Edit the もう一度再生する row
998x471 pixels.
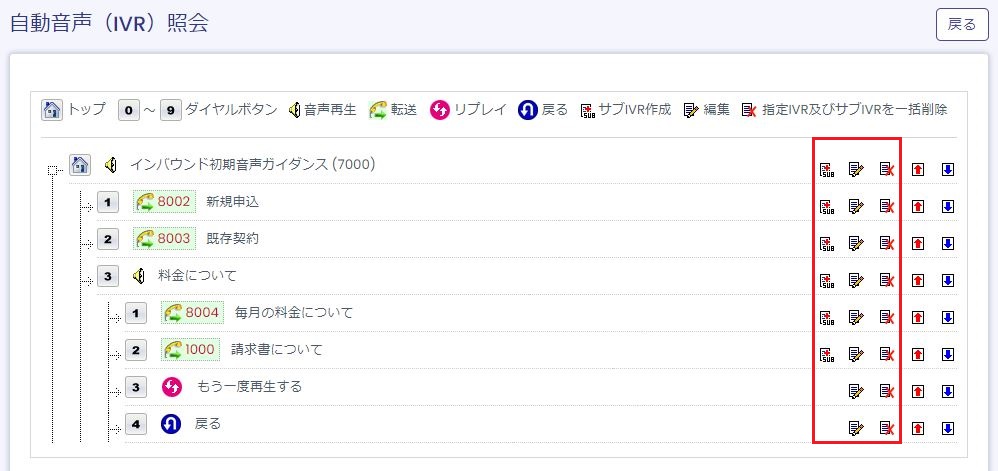click(x=856, y=391)
